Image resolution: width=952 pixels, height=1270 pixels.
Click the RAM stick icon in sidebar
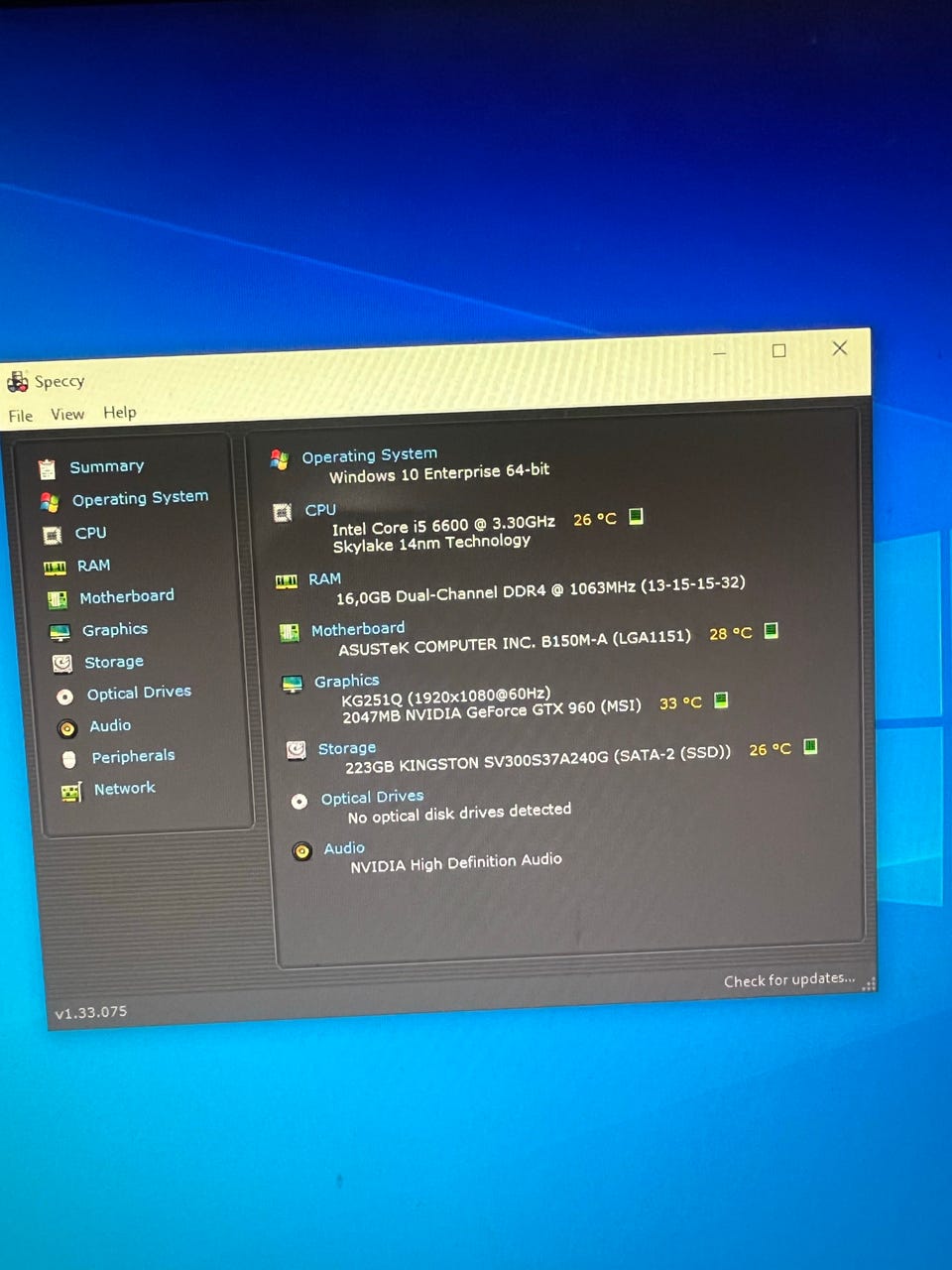(55, 568)
